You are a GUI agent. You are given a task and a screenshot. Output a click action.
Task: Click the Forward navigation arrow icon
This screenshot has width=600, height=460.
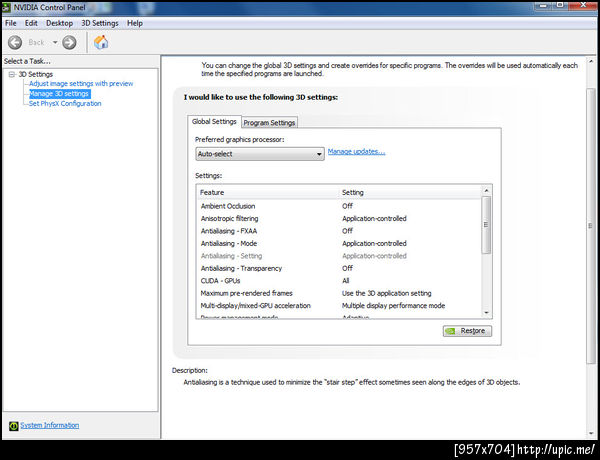pyautogui.click(x=69, y=42)
